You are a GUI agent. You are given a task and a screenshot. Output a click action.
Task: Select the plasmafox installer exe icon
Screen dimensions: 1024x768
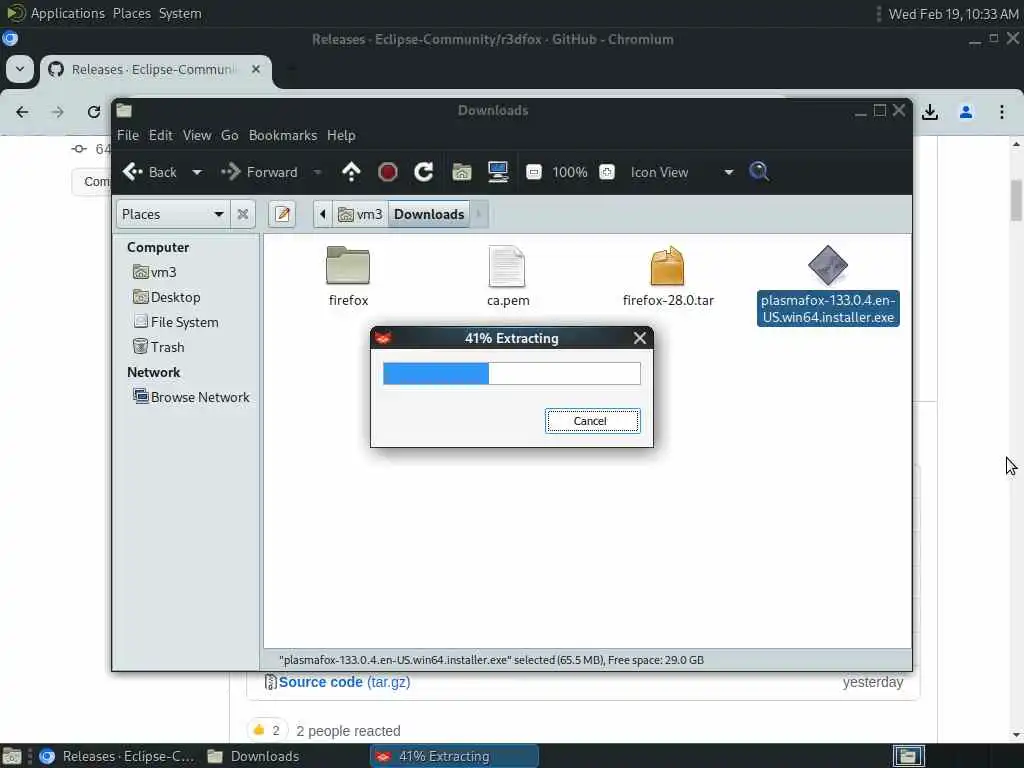tap(827, 265)
